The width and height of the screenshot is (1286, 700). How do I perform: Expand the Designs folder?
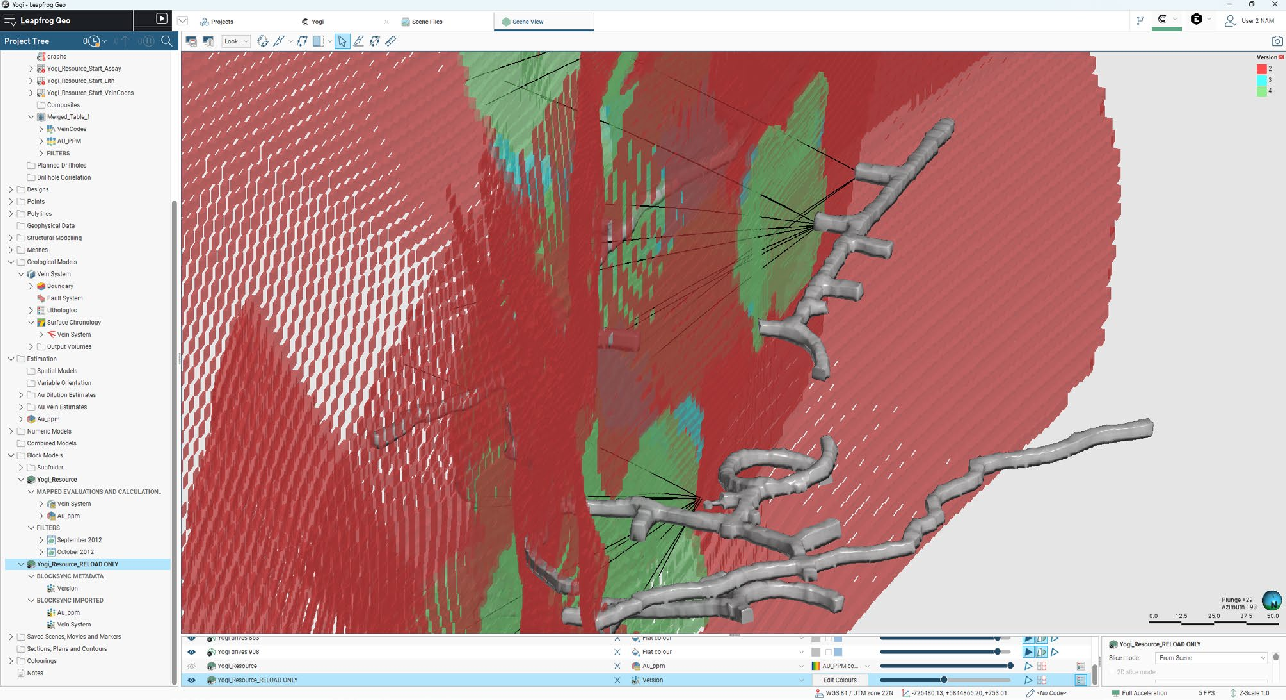10,189
